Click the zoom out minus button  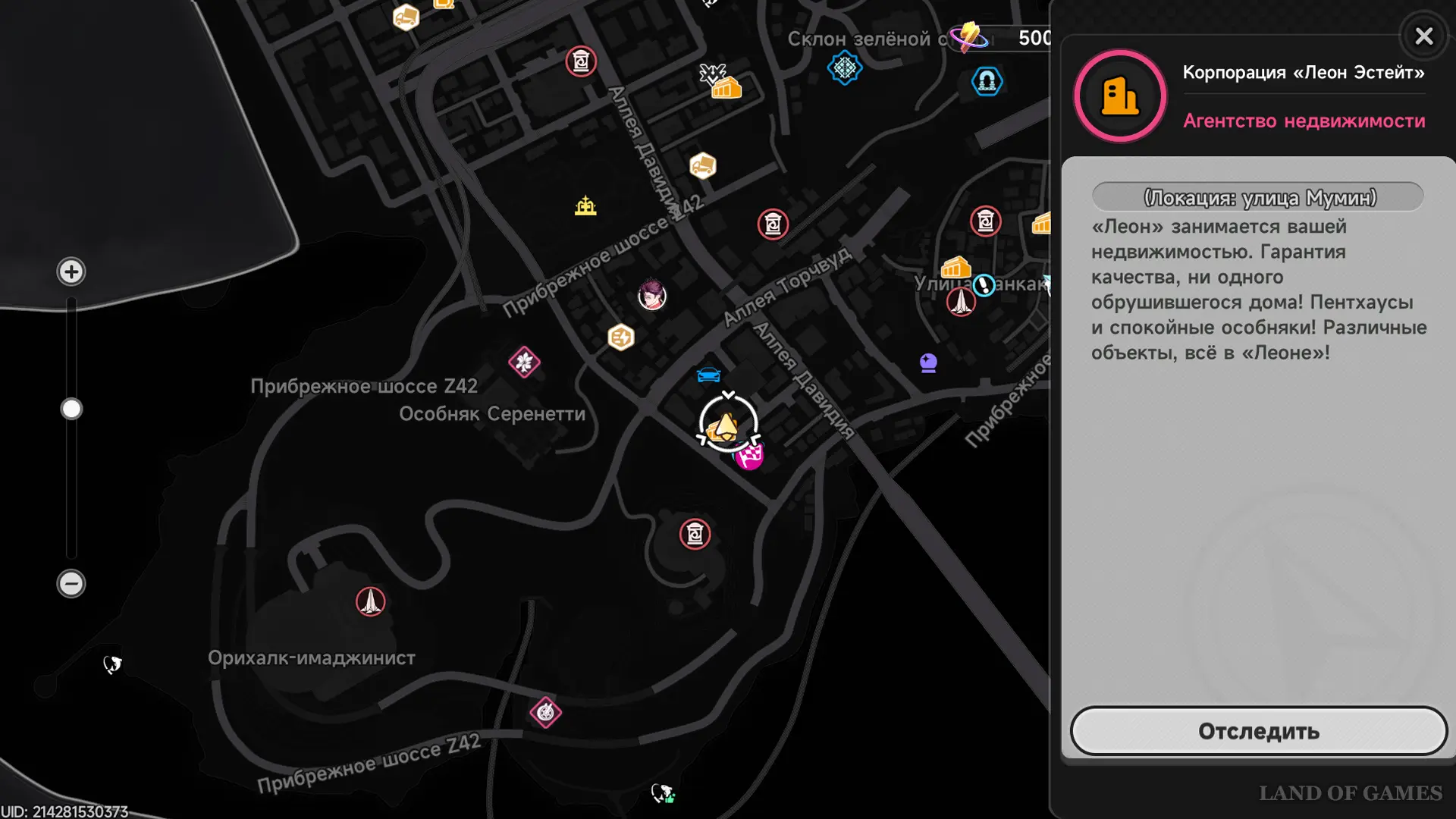pos(71,583)
